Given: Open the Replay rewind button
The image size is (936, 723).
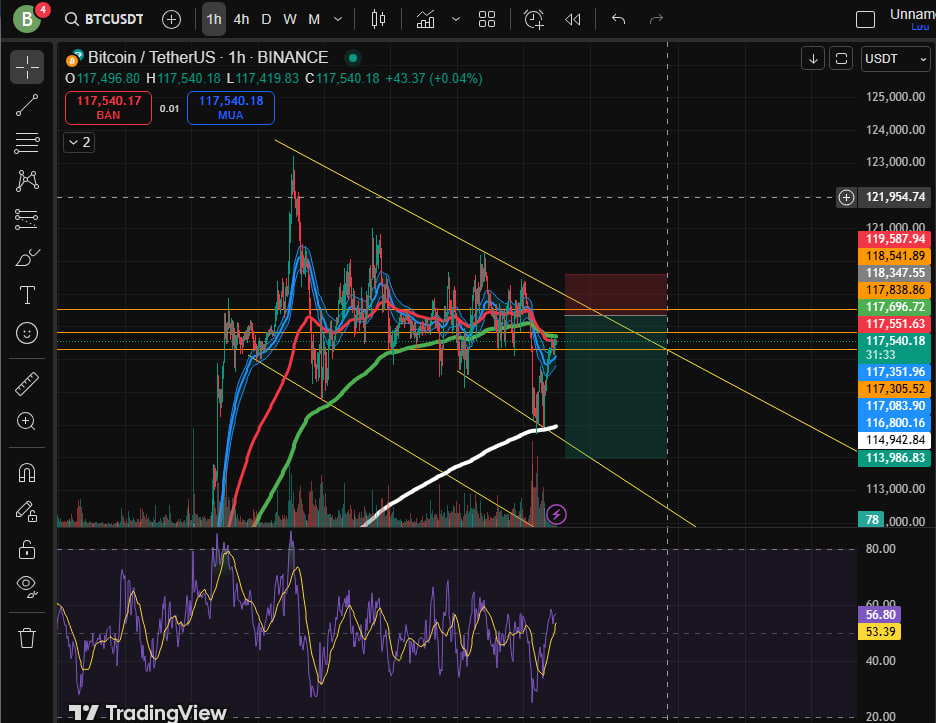Looking at the screenshot, I should [572, 19].
